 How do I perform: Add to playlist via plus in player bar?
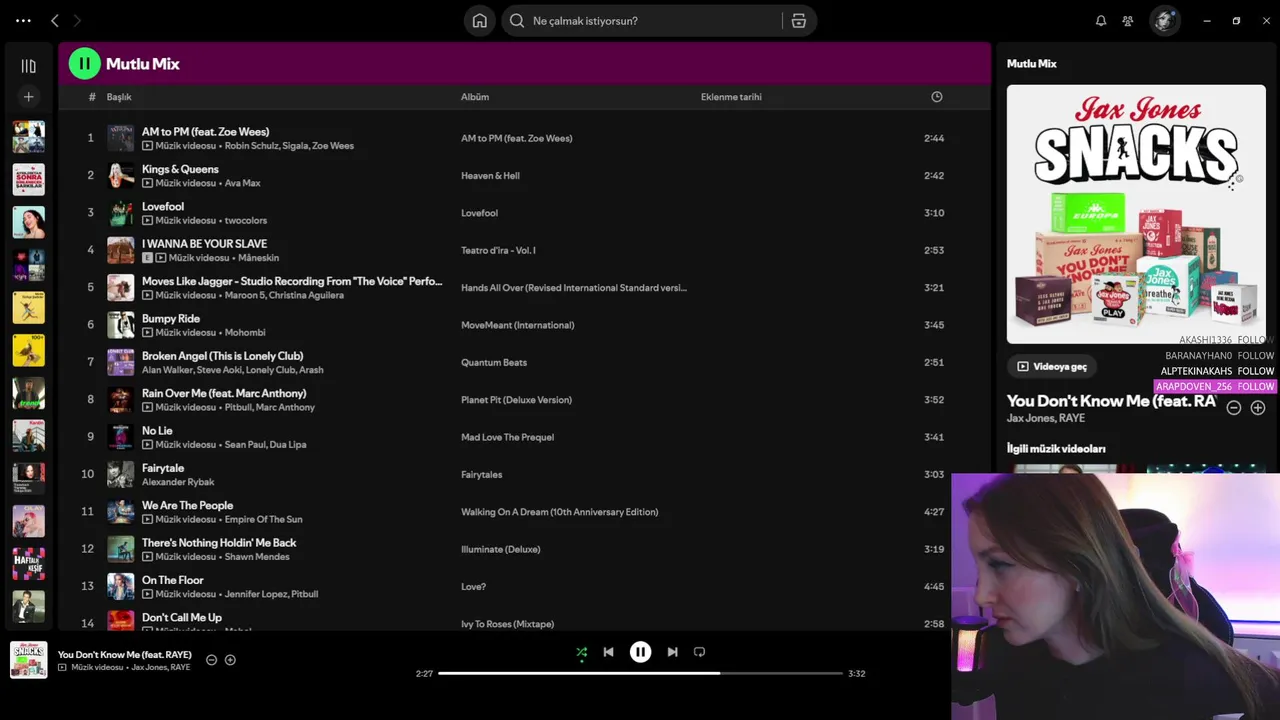[230, 660]
